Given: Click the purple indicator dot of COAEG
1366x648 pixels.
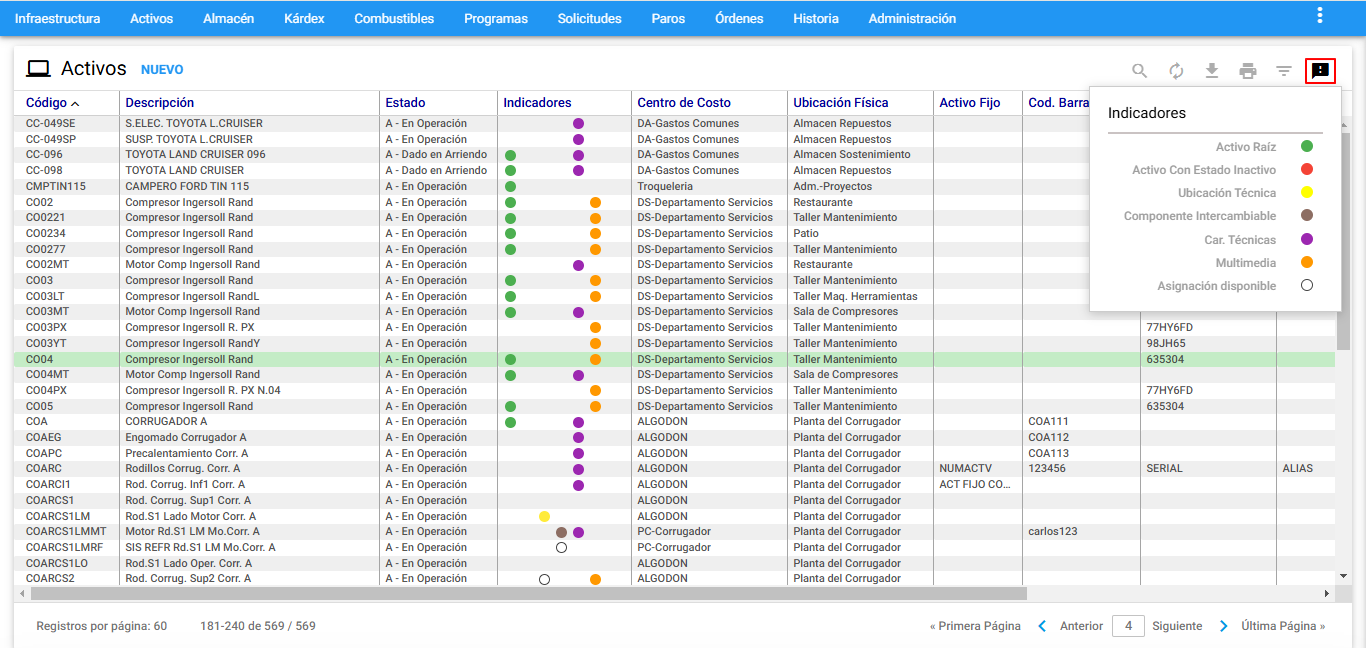Looking at the screenshot, I should pos(578,438).
